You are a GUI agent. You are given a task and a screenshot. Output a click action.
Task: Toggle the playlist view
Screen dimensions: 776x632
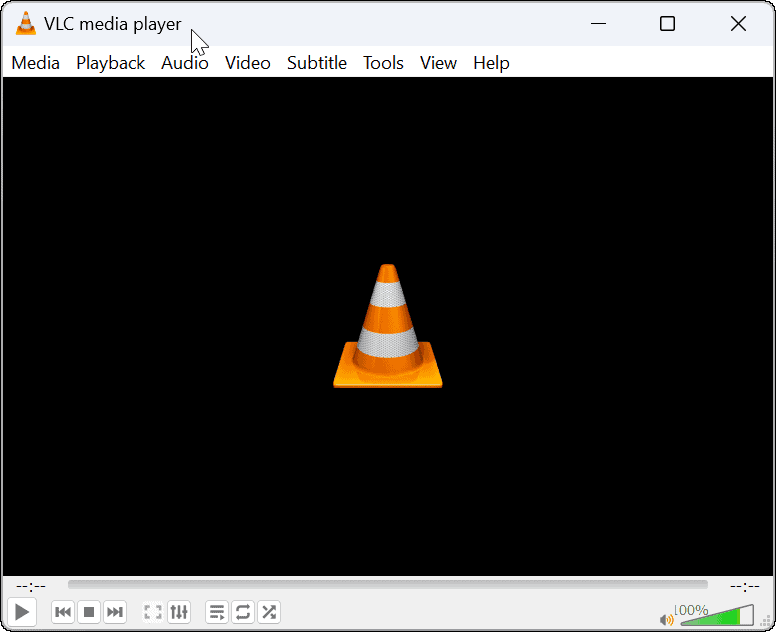(217, 612)
